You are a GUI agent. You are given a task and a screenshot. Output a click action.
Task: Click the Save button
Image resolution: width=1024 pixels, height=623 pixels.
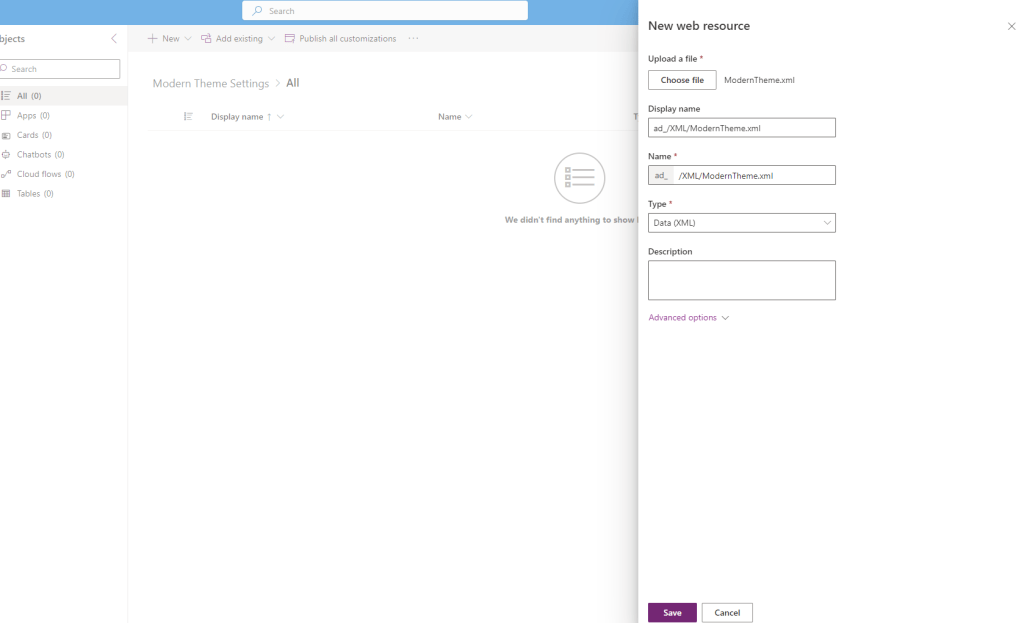pos(672,613)
